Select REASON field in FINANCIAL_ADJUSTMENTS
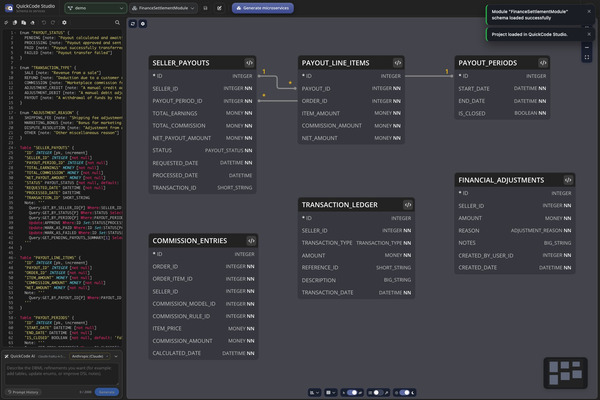This screenshot has width=600, height=400. [515, 230]
